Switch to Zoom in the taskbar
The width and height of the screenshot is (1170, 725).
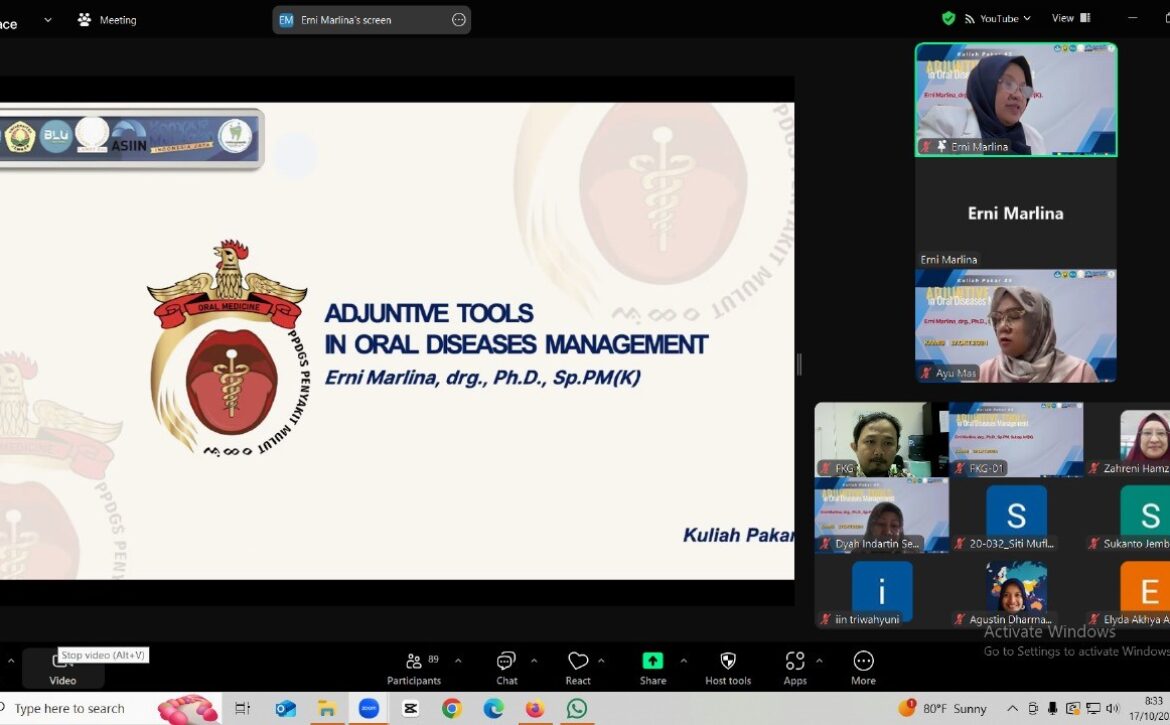[369, 709]
